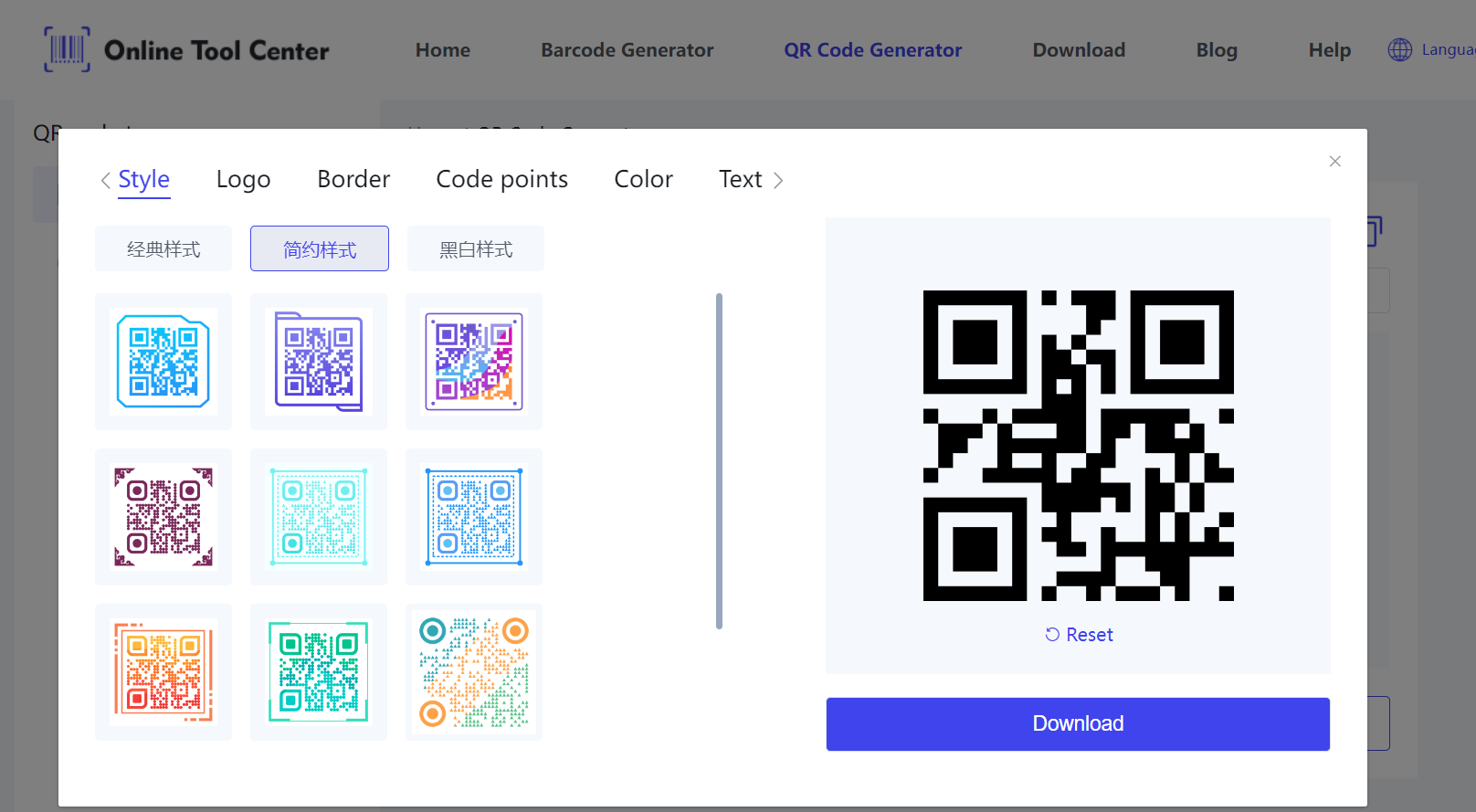The image size is (1476, 812).
Task: Select the purple-orange gradient QR style
Action: pos(474,362)
